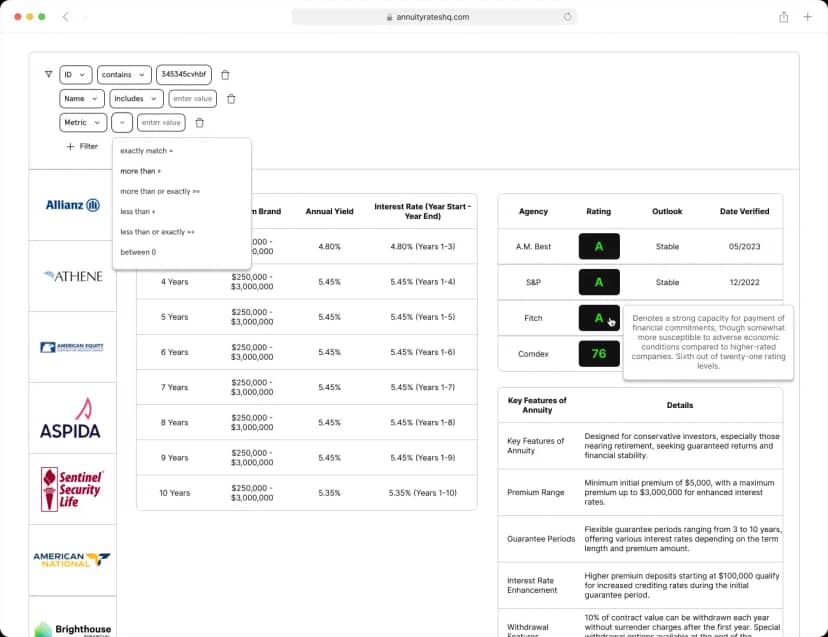The image size is (828, 637).
Task: Open the ID field dropdown
Action: (x=75, y=75)
